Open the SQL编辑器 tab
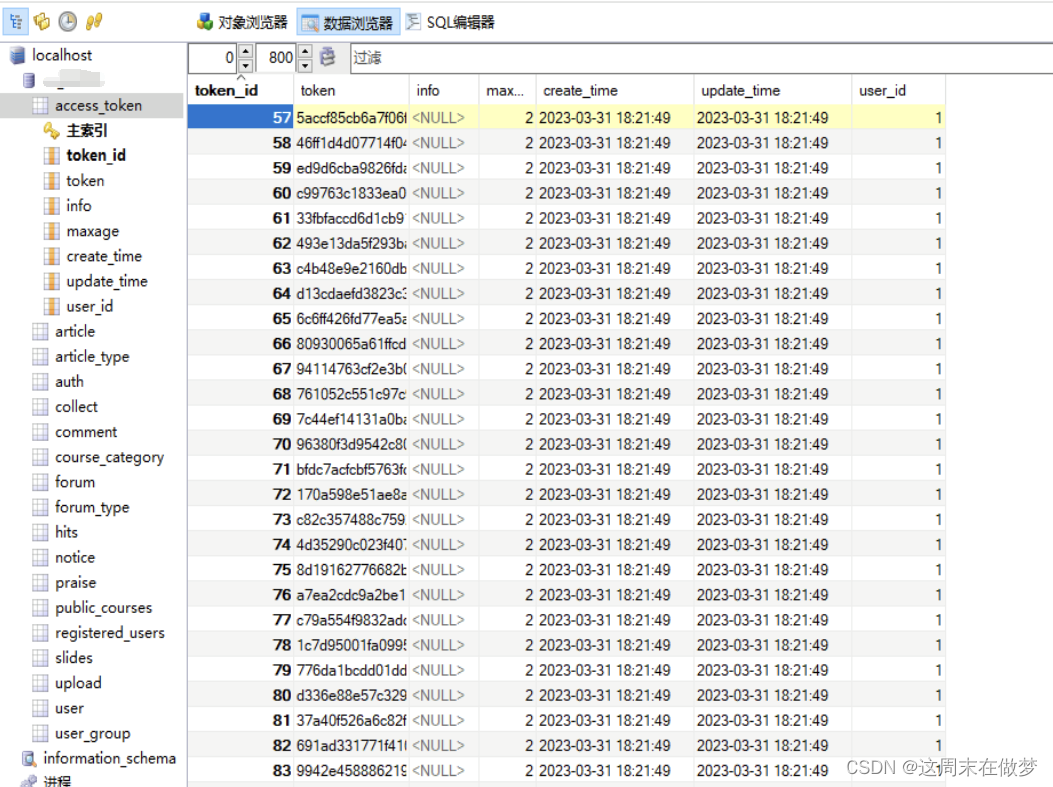The width and height of the screenshot is (1053, 787). [451, 22]
